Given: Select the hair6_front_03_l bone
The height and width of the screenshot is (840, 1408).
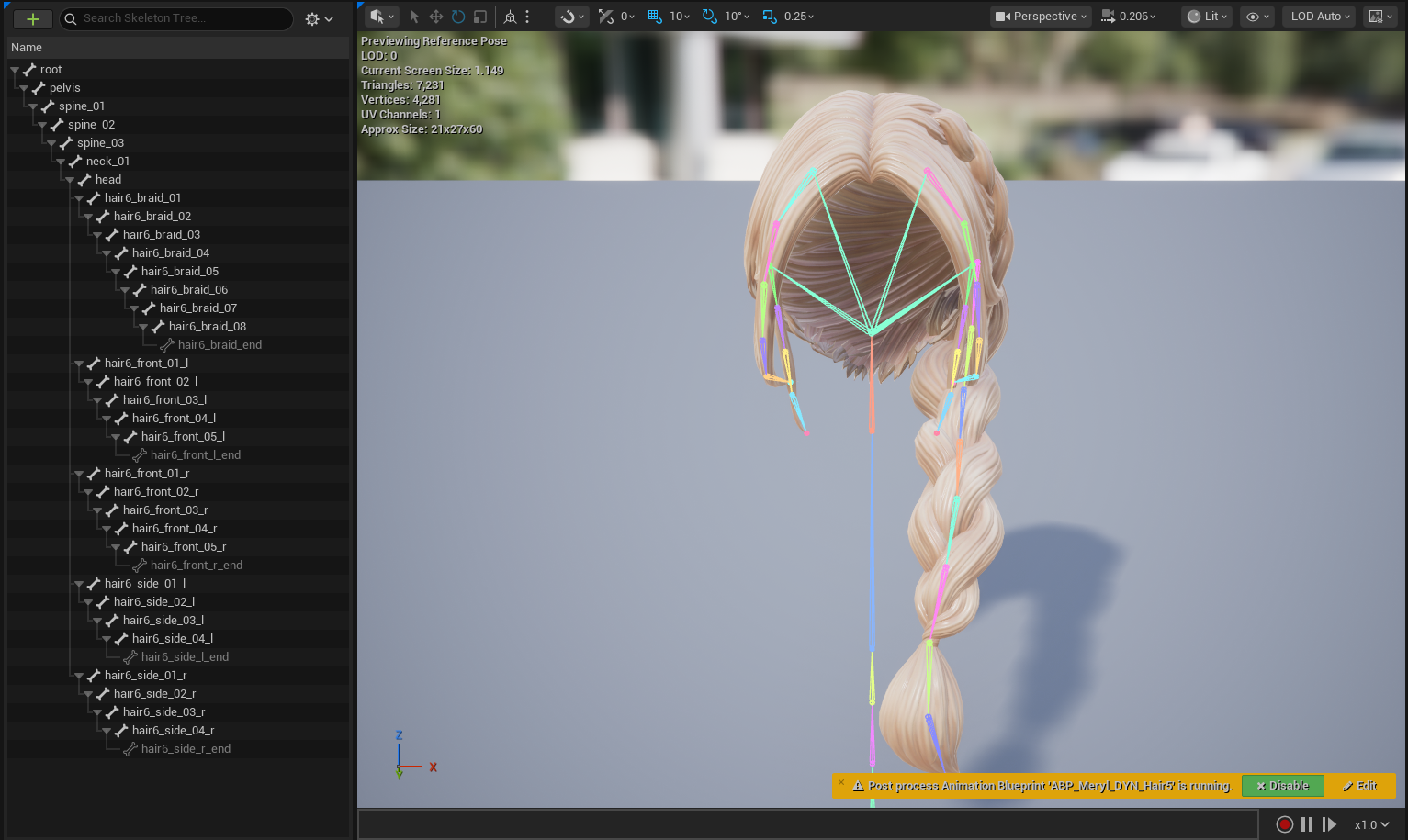Looking at the screenshot, I should [x=164, y=400].
